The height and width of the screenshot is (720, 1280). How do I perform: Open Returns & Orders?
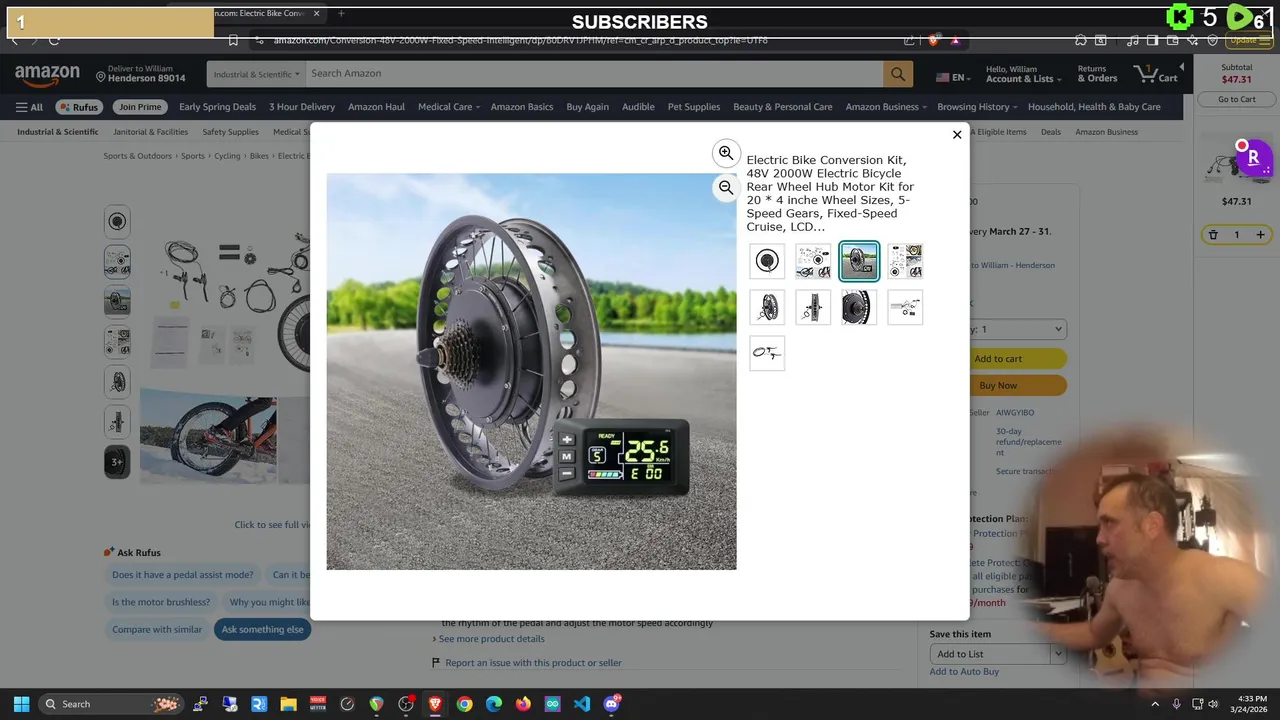pyautogui.click(x=1097, y=74)
